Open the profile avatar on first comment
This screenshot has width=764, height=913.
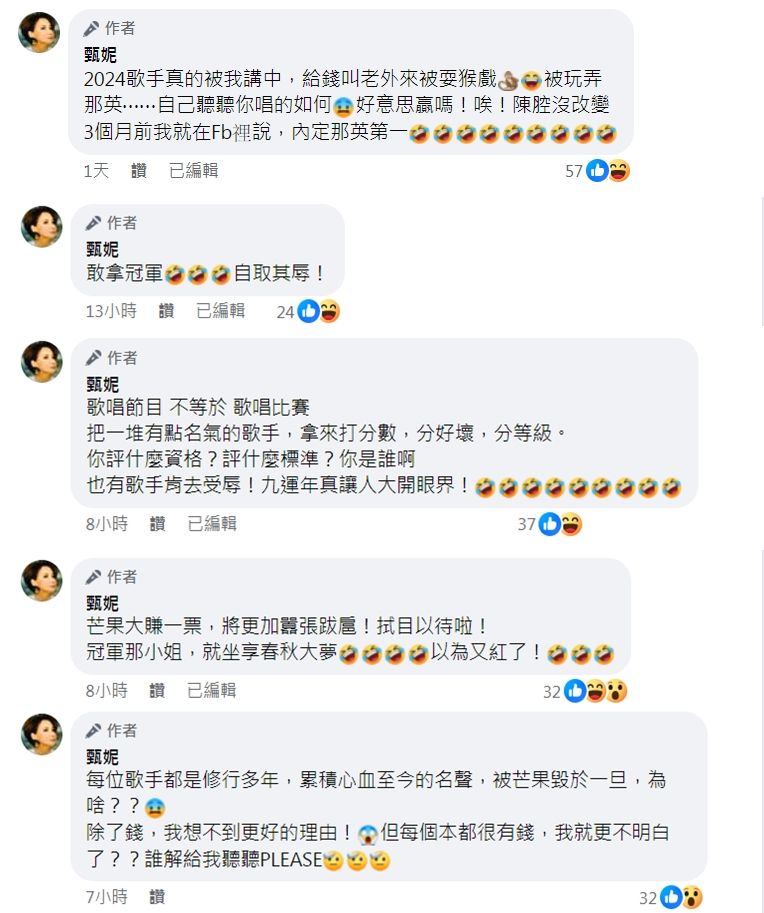[x=40, y=32]
